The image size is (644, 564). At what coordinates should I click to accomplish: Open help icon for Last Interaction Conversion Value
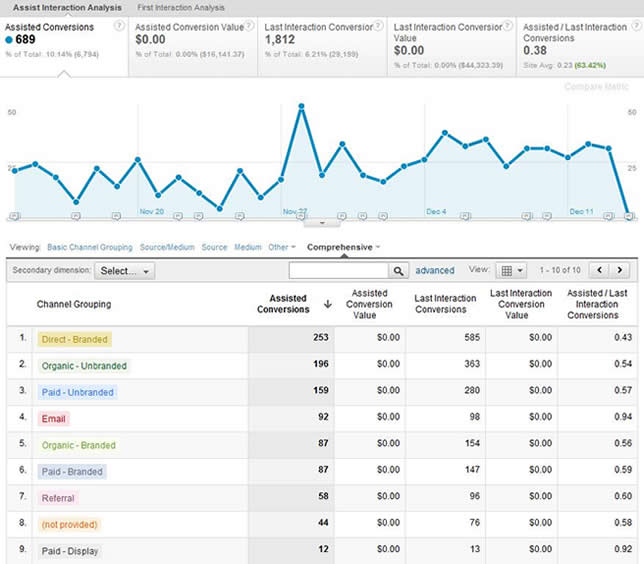tap(508, 26)
